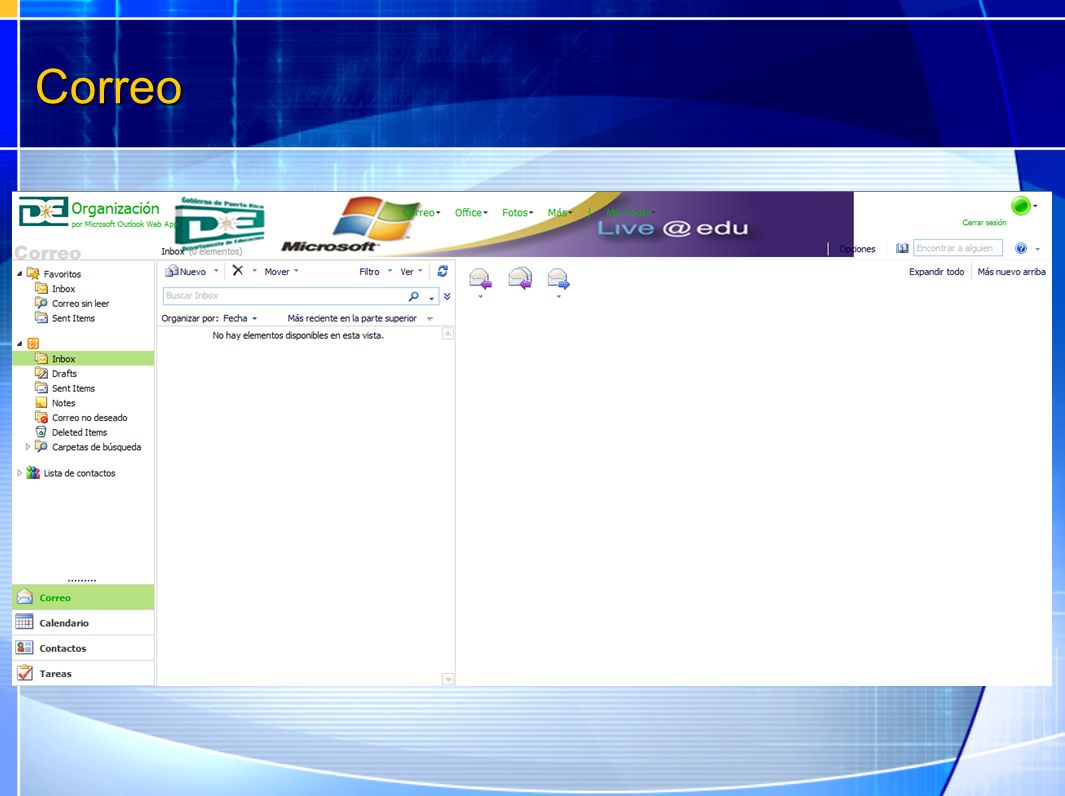The height and width of the screenshot is (796, 1065).
Task: Click the message list scroll down arrow
Action: pos(448,679)
